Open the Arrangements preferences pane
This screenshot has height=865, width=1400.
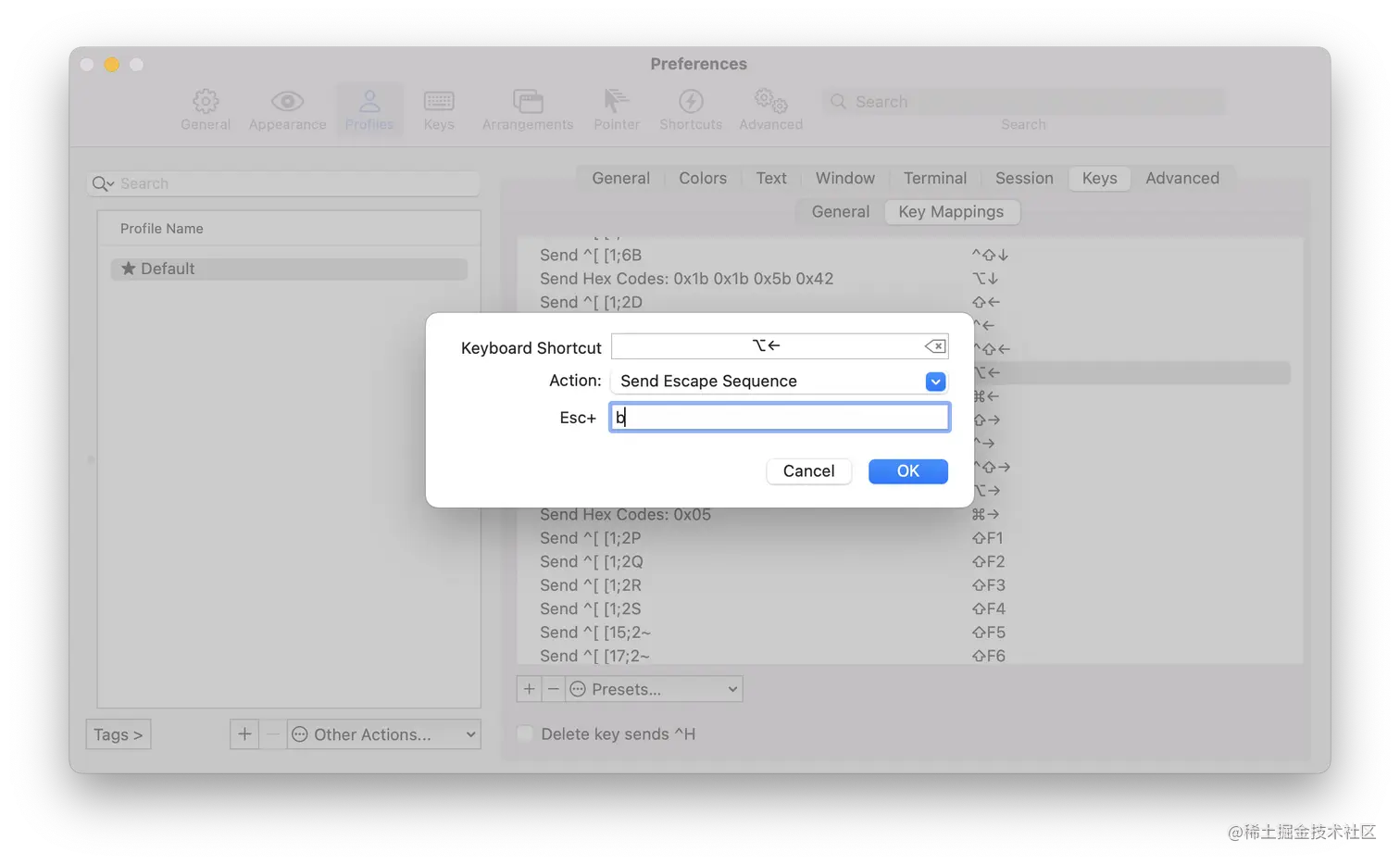(528, 110)
